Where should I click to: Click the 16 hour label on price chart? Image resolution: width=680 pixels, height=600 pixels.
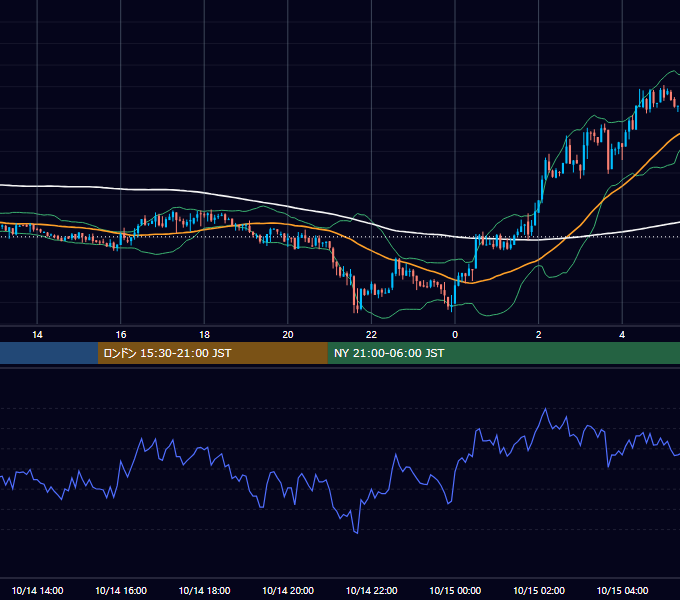(121, 335)
